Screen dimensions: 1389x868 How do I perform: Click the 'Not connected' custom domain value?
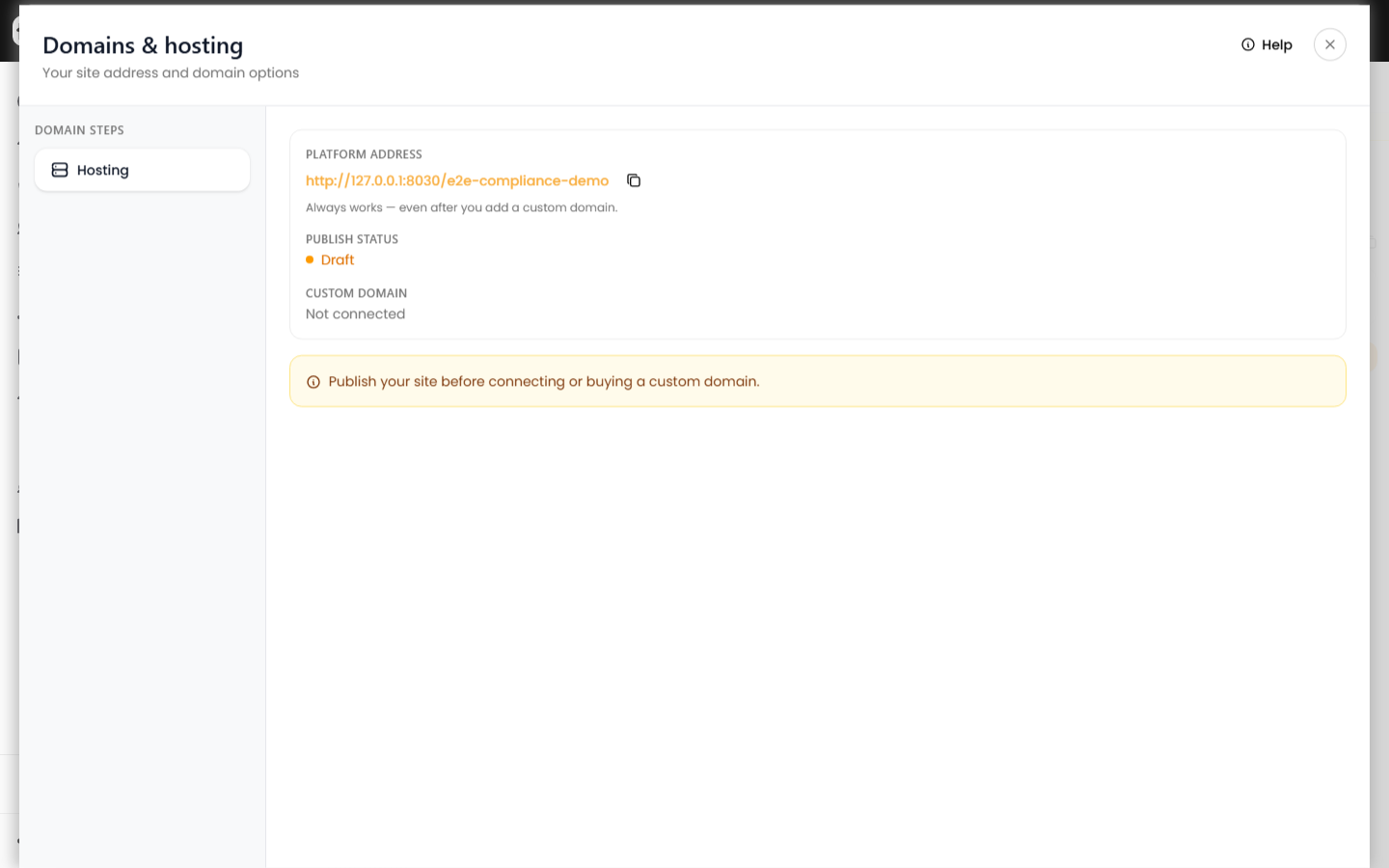coord(355,313)
